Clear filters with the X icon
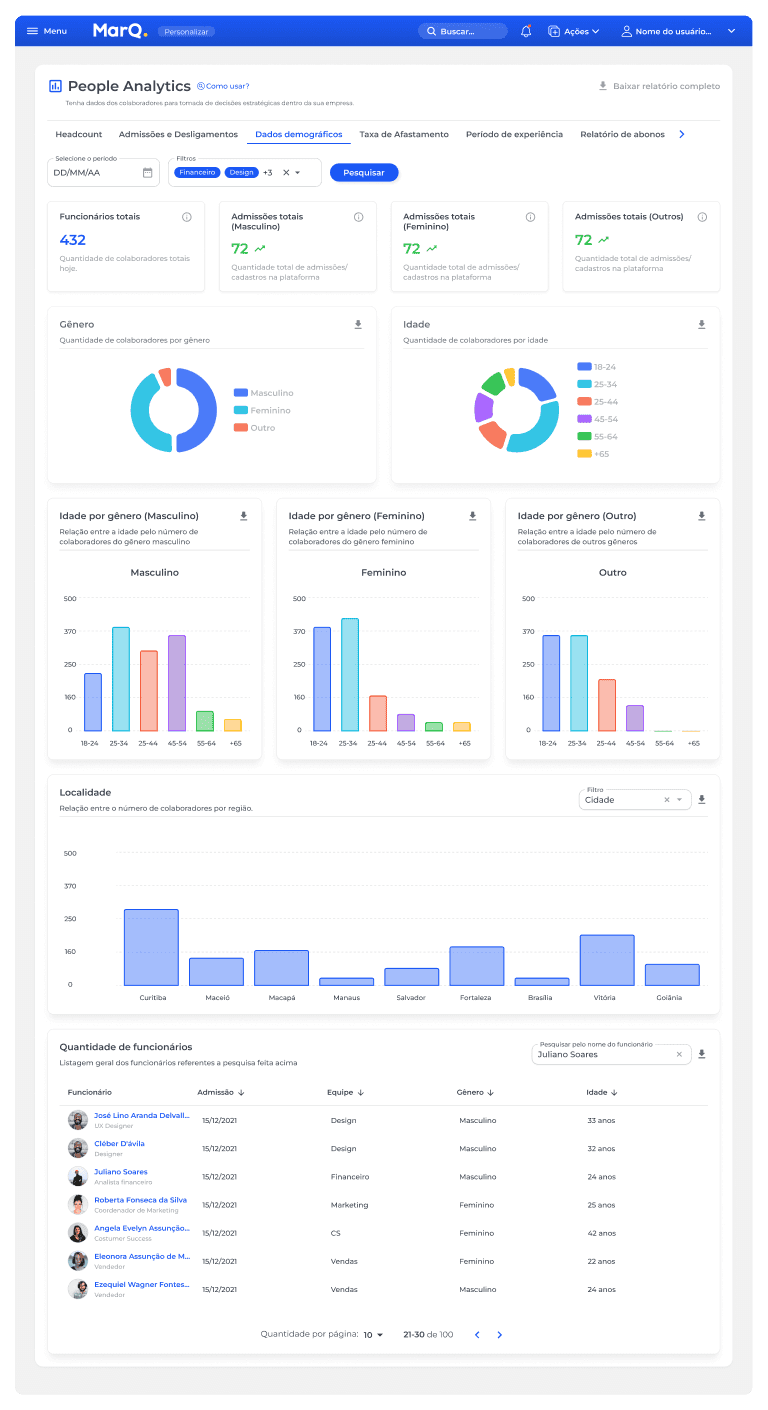768x1410 pixels. pyautogui.click(x=286, y=172)
